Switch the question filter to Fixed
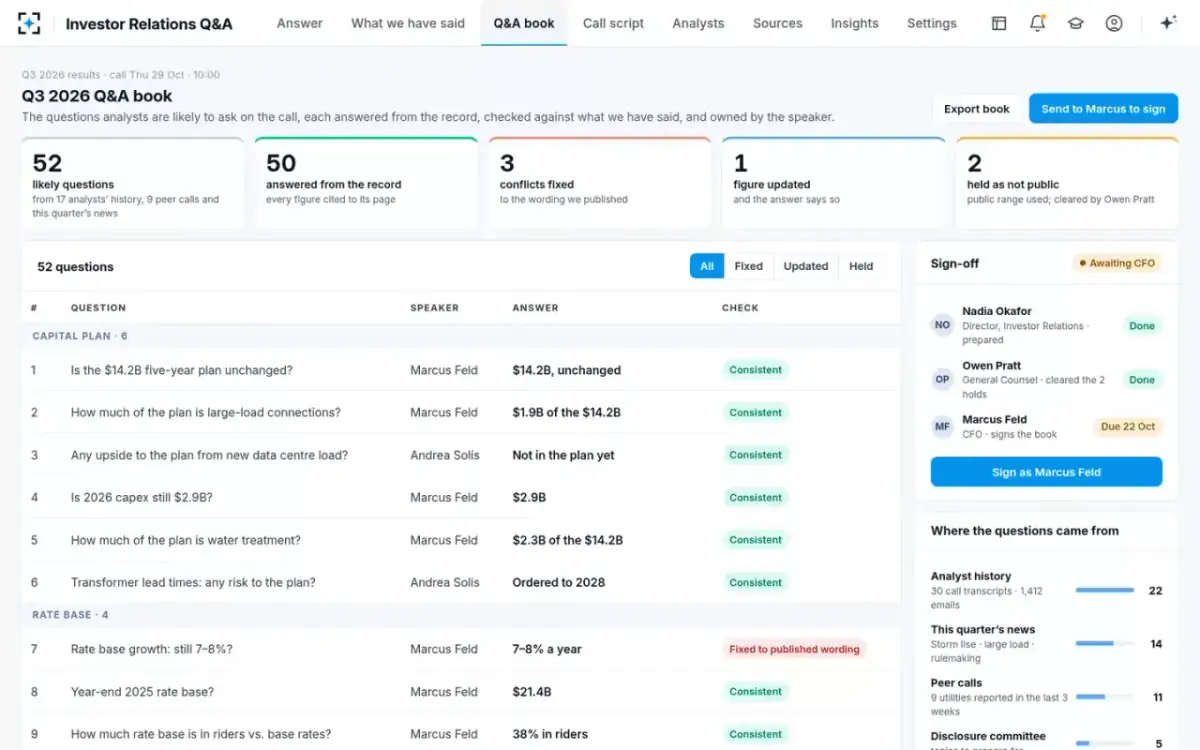1200x750 pixels. [x=748, y=266]
